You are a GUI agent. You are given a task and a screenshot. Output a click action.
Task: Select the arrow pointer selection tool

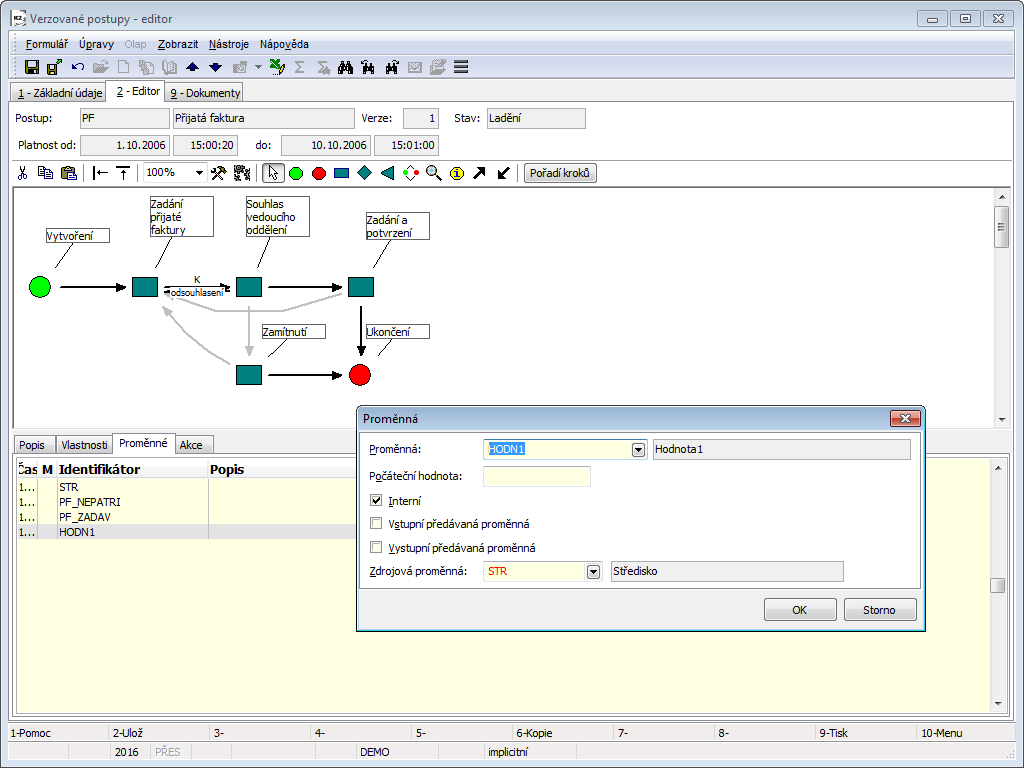(x=272, y=173)
